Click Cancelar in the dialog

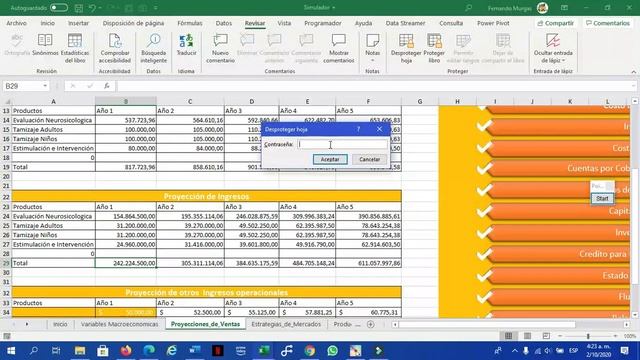tap(369, 159)
